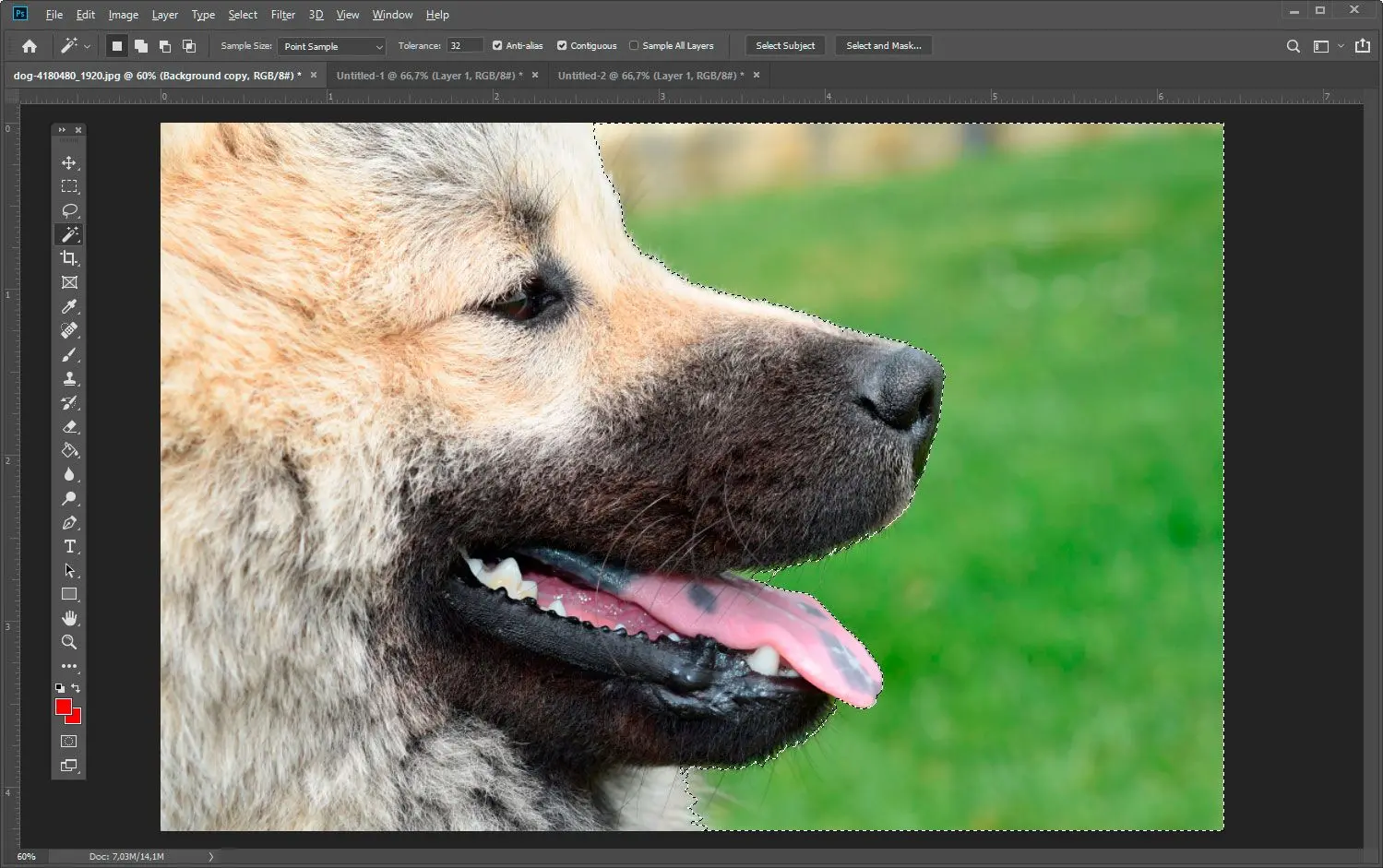Select the Rectangle shape tool
Image resolution: width=1383 pixels, height=868 pixels.
point(69,595)
